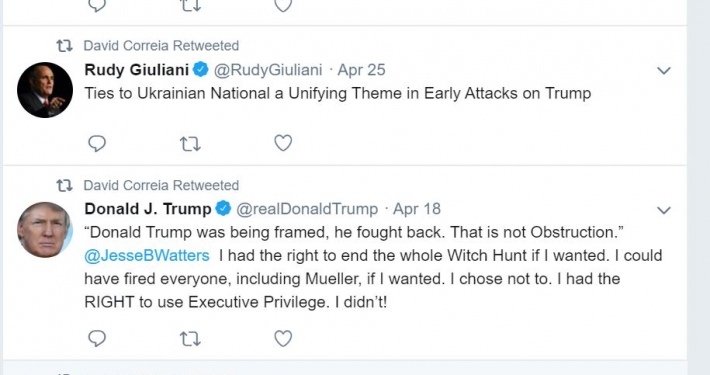Expand options chevron on Trump's tweet
This screenshot has height=375, width=710.
(663, 210)
